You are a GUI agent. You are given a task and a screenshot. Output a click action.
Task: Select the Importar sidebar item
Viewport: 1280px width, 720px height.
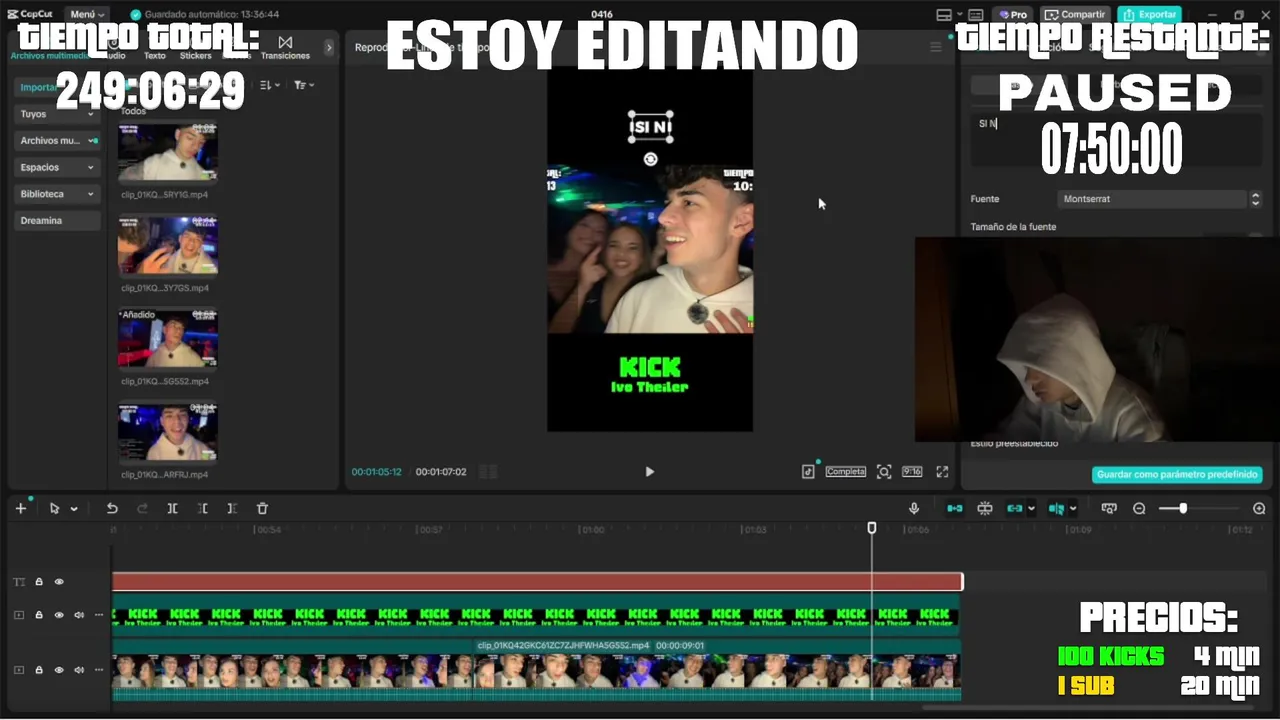[57, 87]
